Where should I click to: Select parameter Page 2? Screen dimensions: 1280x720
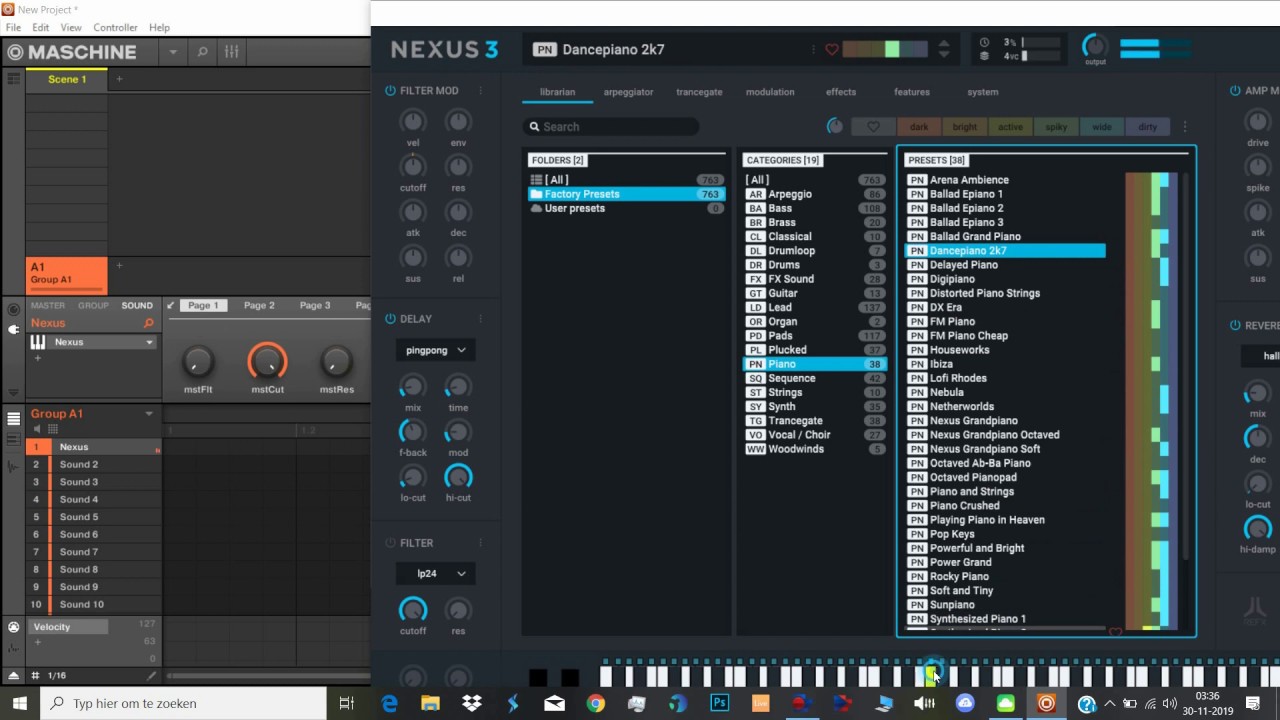click(259, 306)
